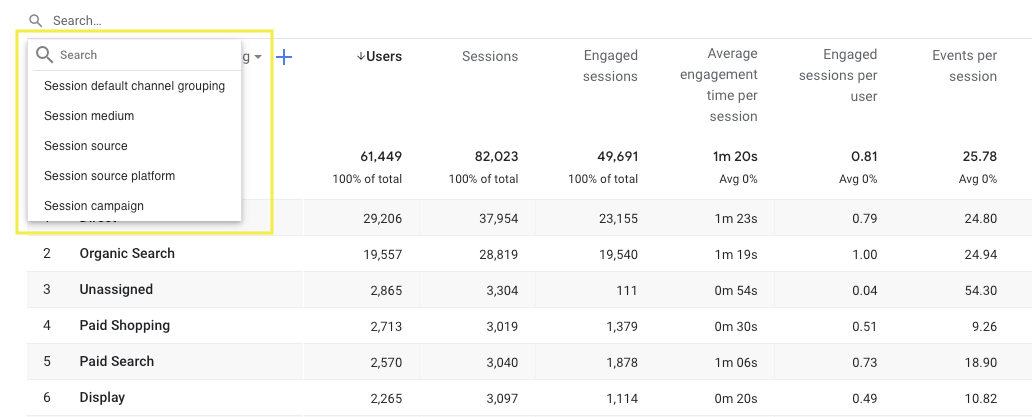Type in the dropdown Search field
This screenshot has height=417, width=1032.
140,55
